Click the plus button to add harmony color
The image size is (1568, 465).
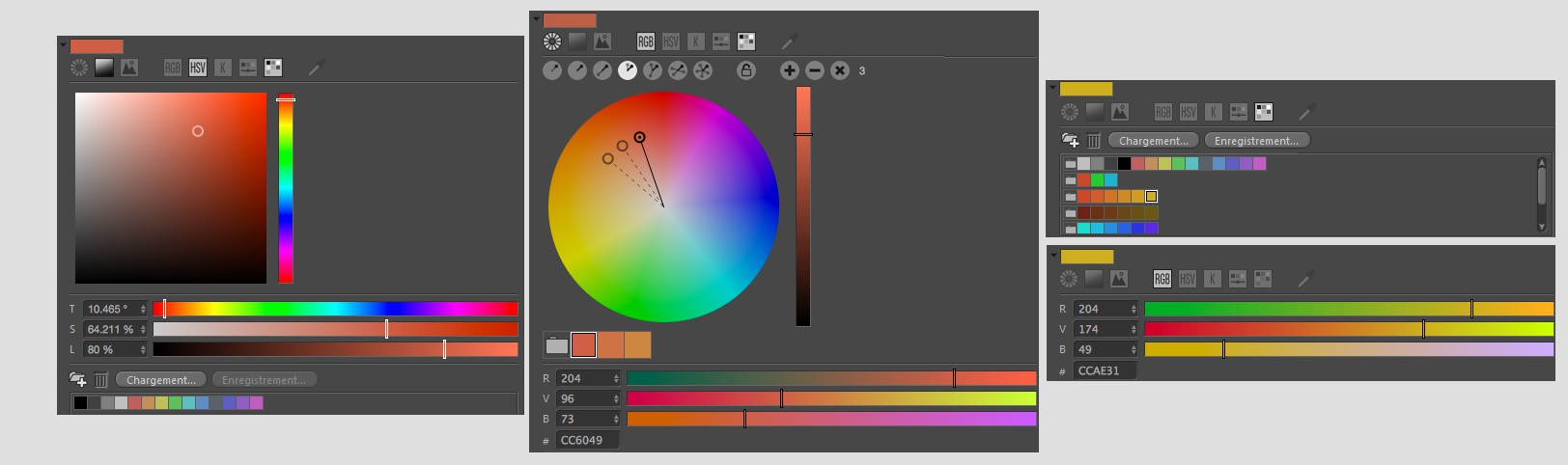(789, 70)
